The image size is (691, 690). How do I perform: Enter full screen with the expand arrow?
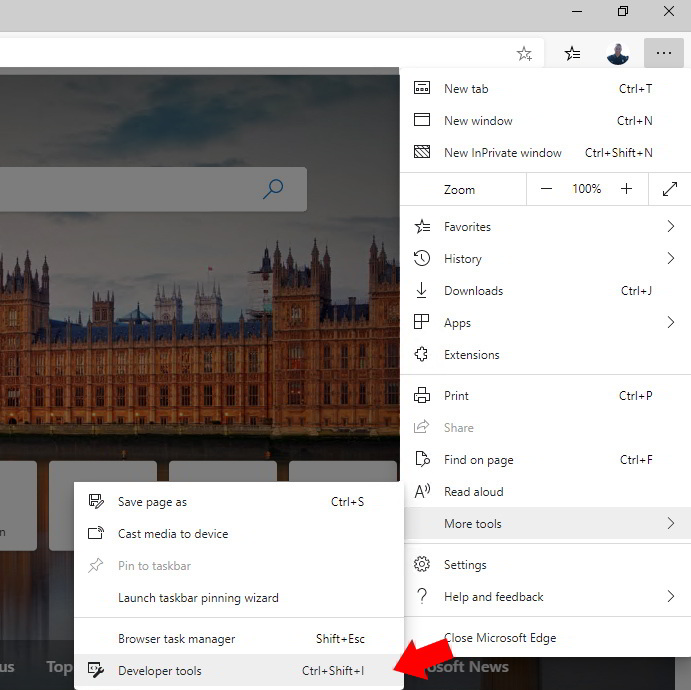670,189
